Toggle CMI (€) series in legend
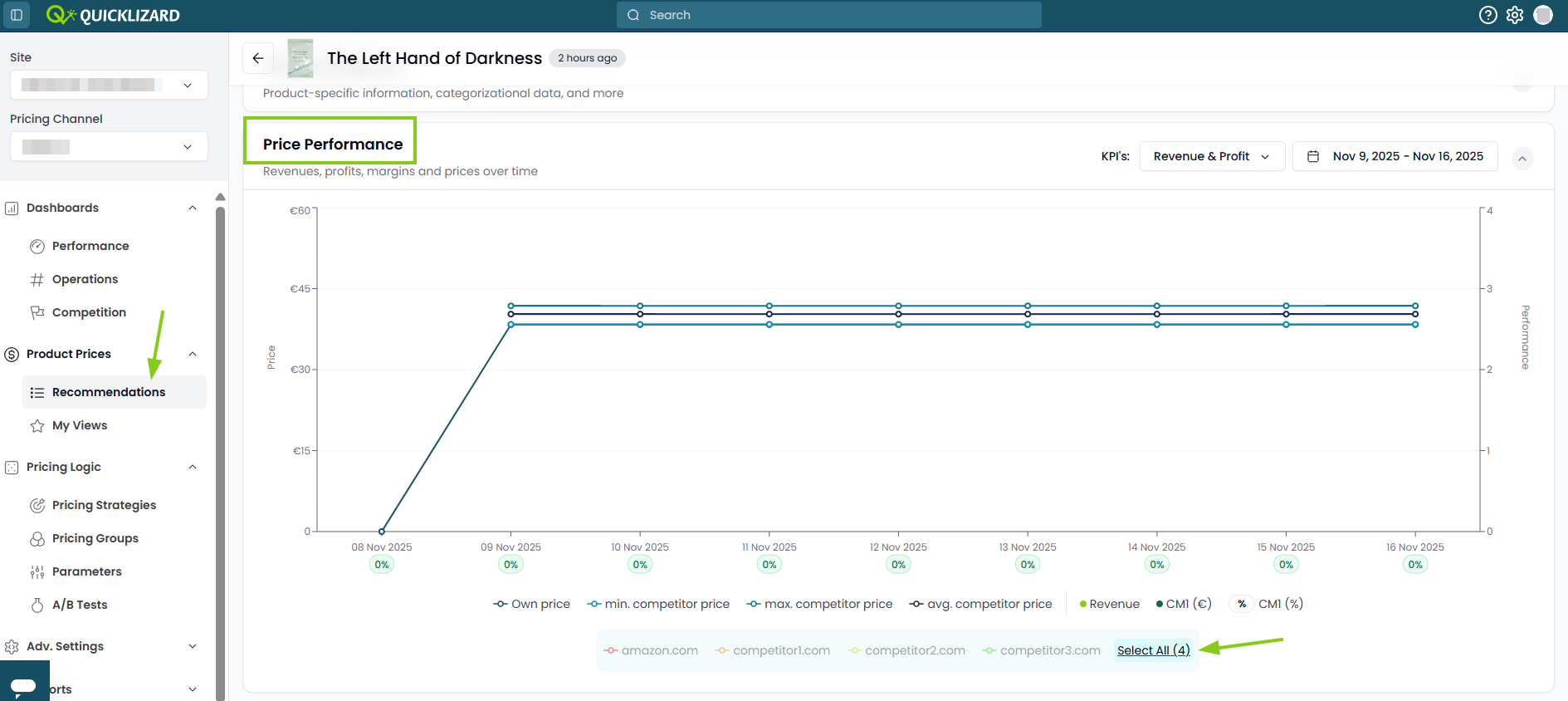1568x701 pixels. (1184, 604)
